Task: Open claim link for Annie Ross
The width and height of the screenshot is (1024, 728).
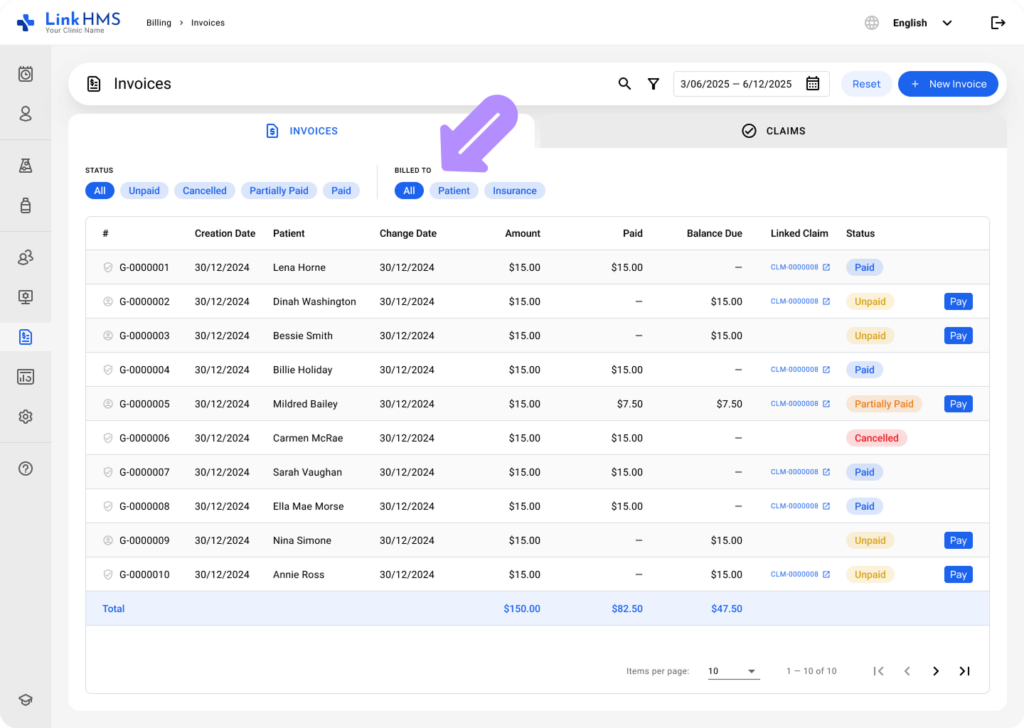Action: point(800,575)
